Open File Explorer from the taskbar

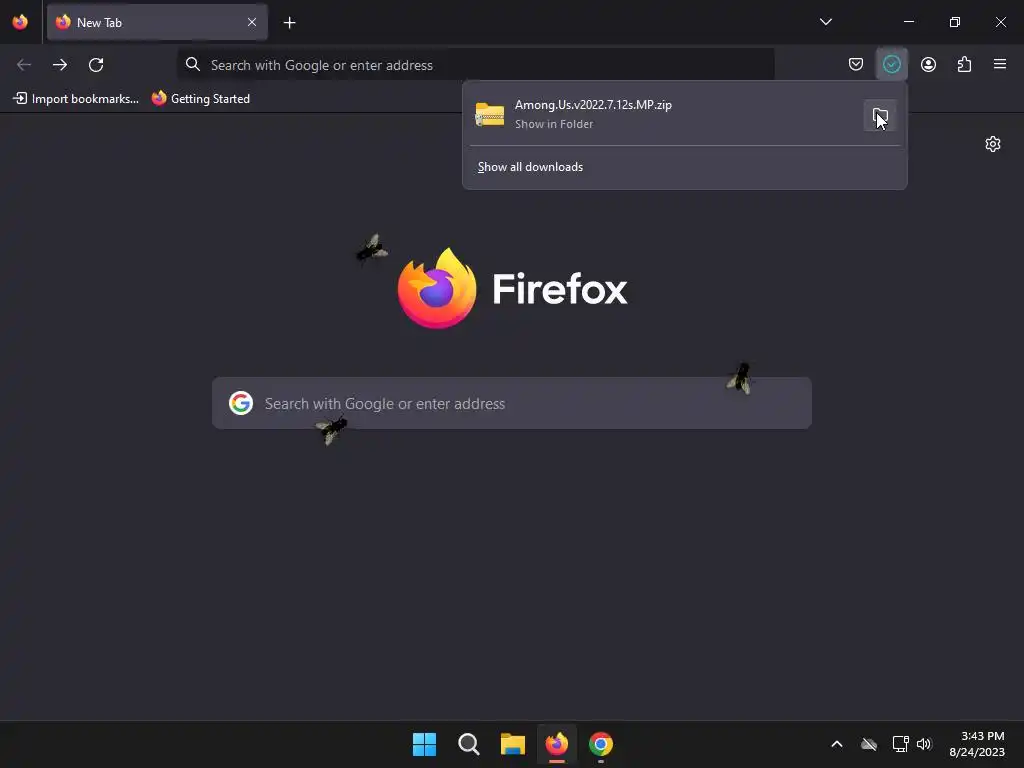point(513,744)
